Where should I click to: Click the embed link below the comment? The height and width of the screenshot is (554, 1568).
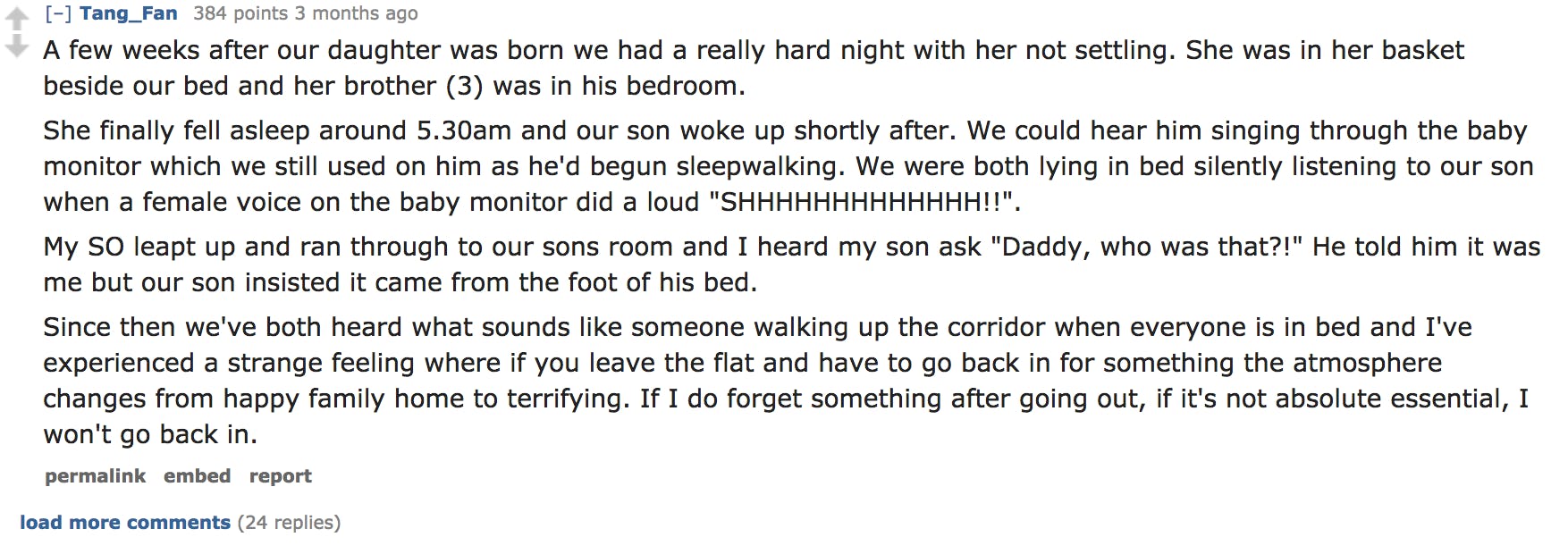197,476
